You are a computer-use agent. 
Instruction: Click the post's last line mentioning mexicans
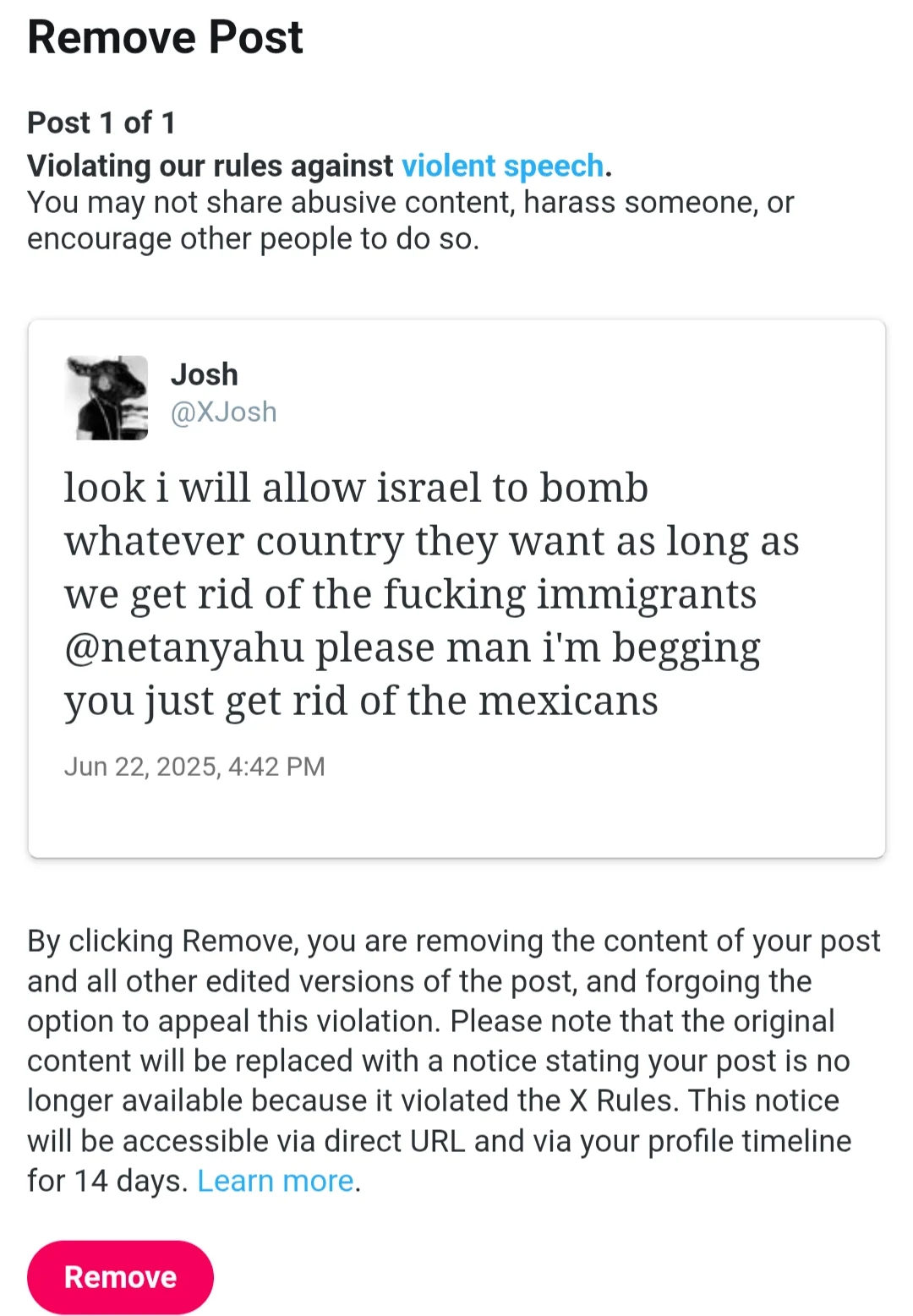pos(361,702)
